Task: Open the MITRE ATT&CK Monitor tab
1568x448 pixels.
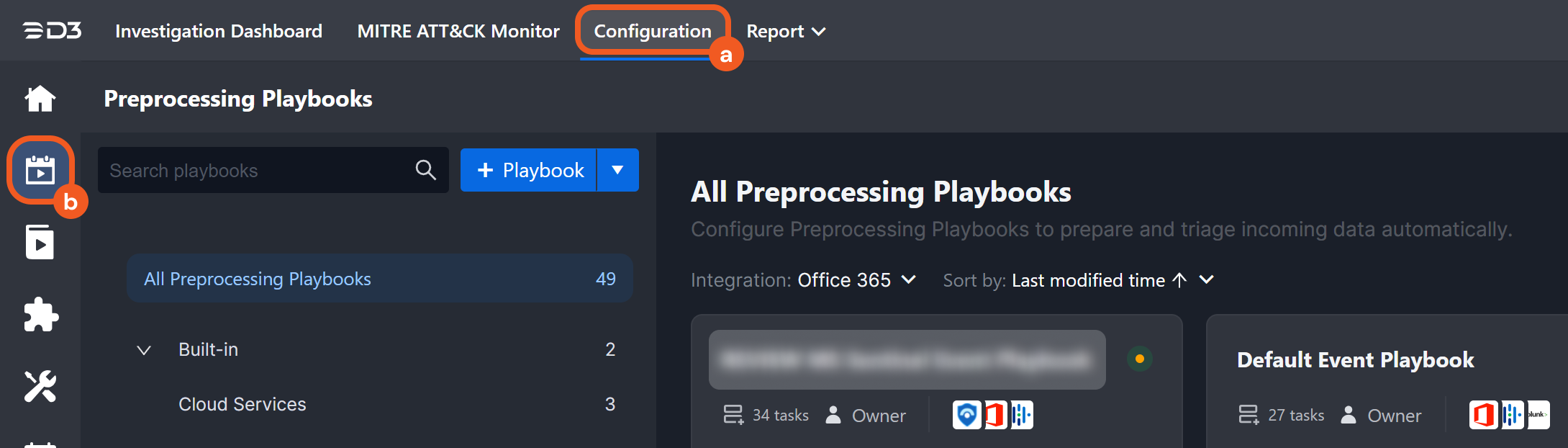Action: (458, 31)
